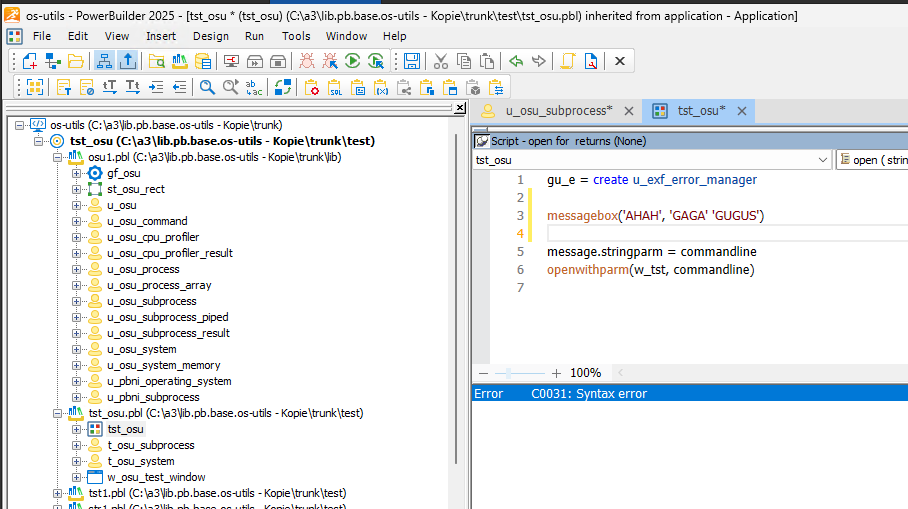
Task: Click the Redo arrow icon
Action: click(539, 61)
